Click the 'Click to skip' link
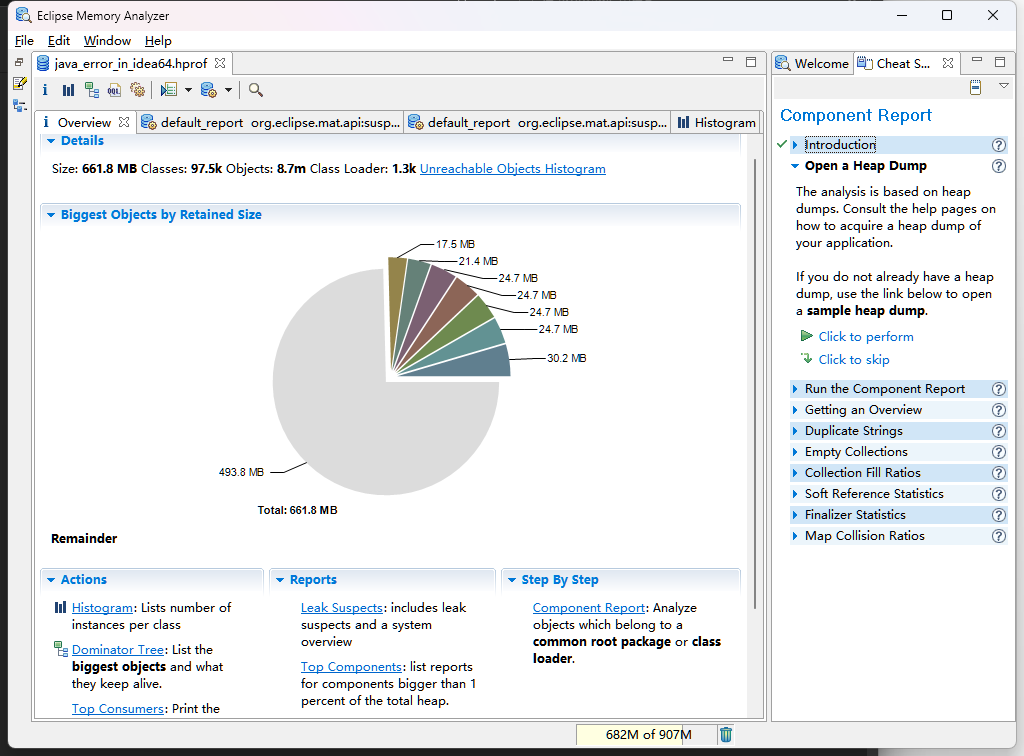 (854, 360)
